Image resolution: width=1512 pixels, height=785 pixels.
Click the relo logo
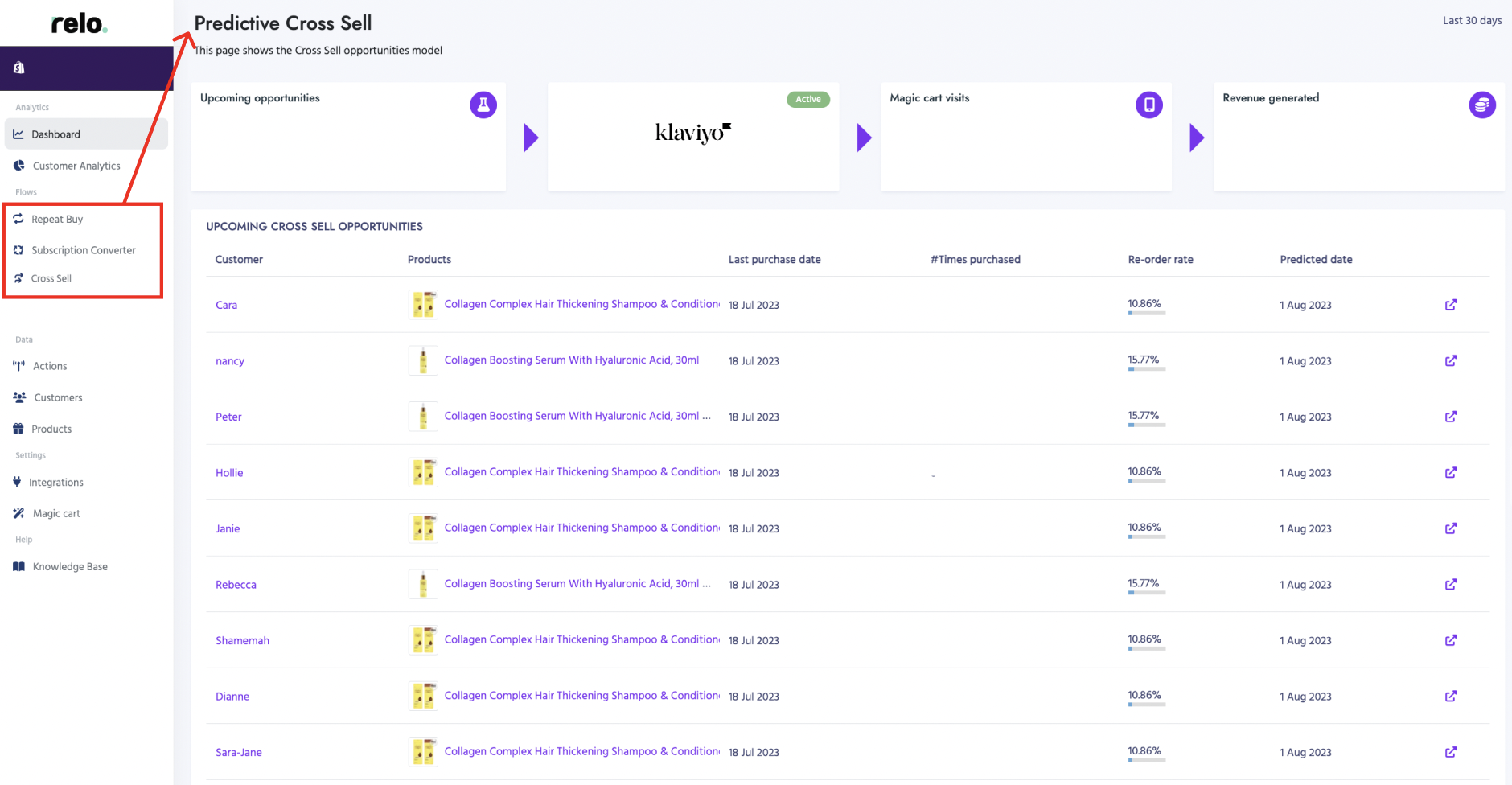pyautogui.click(x=79, y=23)
